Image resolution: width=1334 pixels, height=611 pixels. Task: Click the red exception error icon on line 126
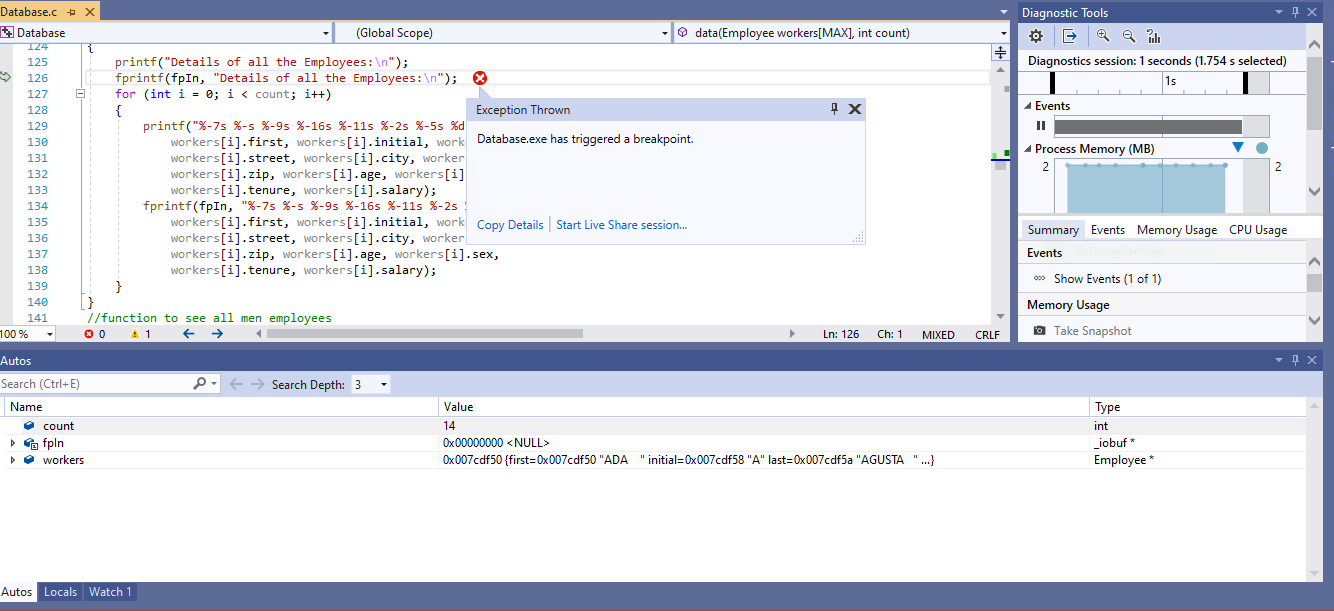(x=480, y=78)
